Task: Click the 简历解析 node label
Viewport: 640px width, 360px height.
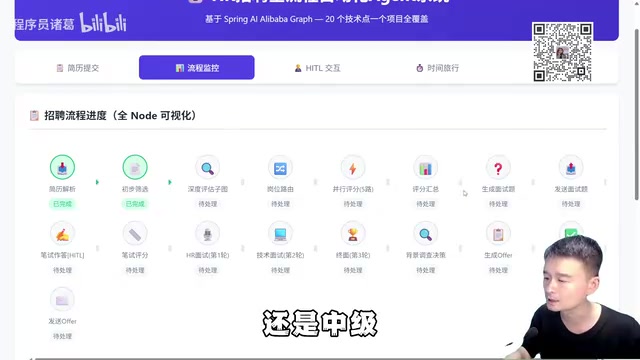Action: pos(62,189)
